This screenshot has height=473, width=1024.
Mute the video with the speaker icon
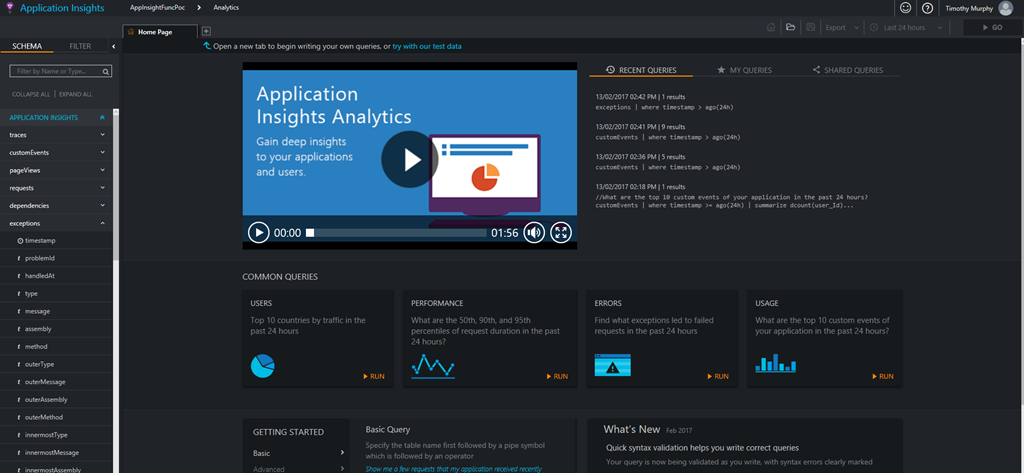click(534, 233)
